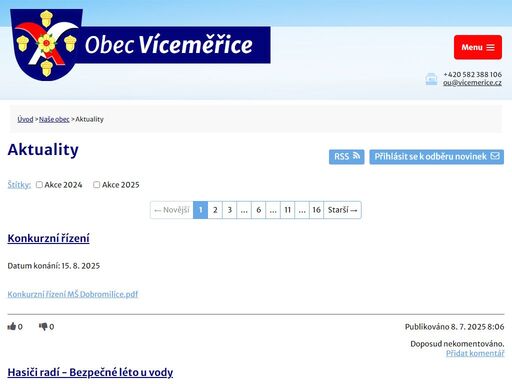Go to pagination page 11
This screenshot has height=384, width=512.
(x=288, y=210)
